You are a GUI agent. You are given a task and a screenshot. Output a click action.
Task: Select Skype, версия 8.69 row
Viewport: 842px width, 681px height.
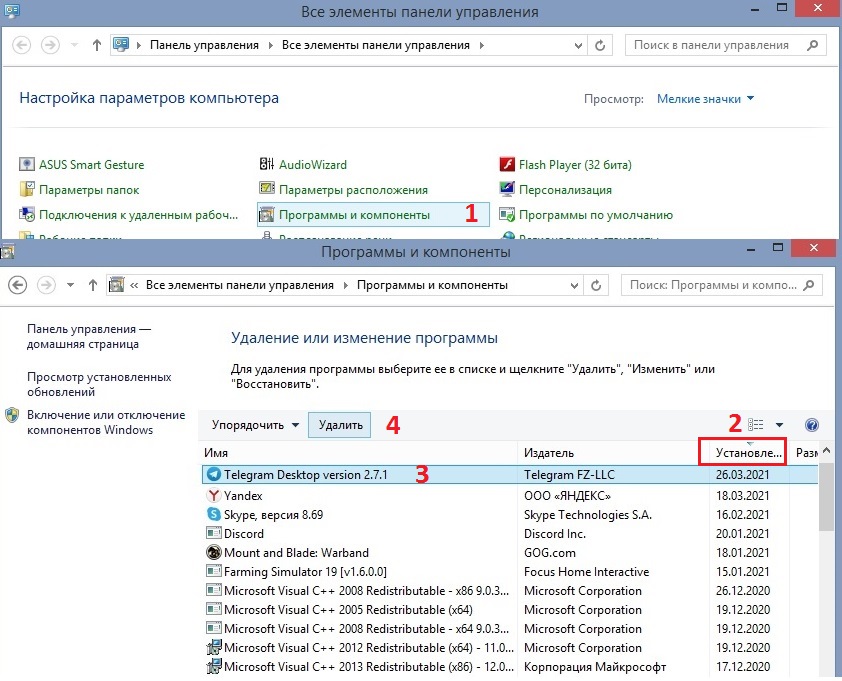(x=510, y=515)
